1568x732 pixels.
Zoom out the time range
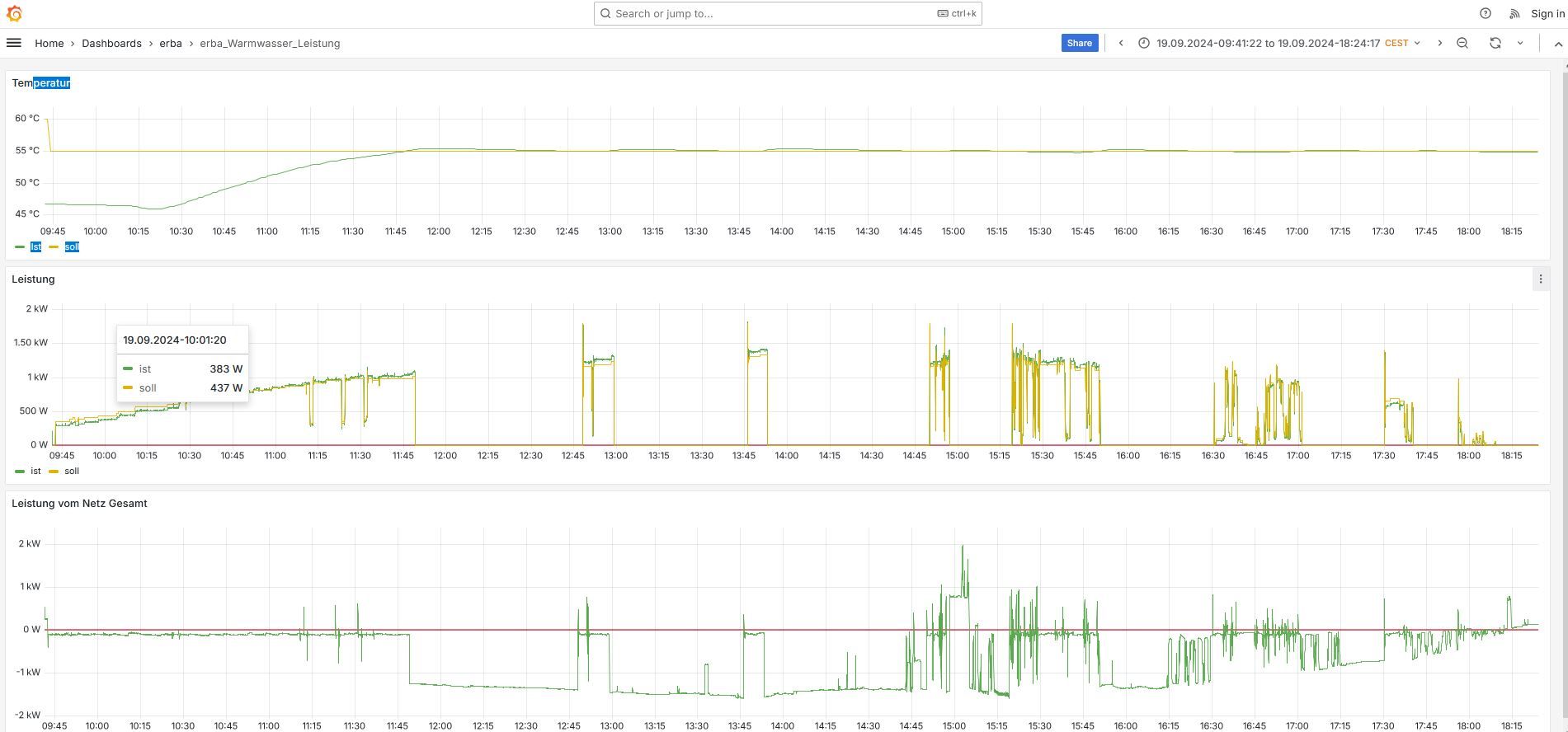point(1462,43)
